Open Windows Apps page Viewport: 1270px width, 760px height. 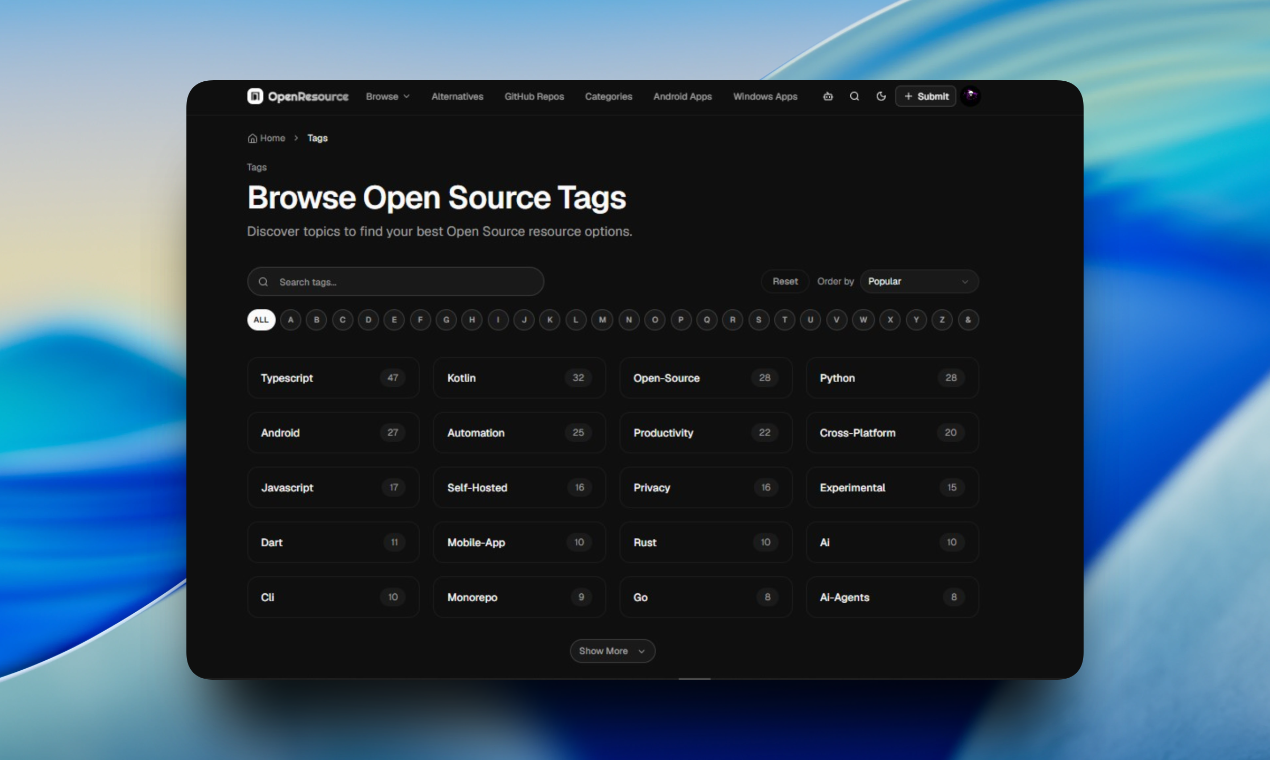click(765, 96)
